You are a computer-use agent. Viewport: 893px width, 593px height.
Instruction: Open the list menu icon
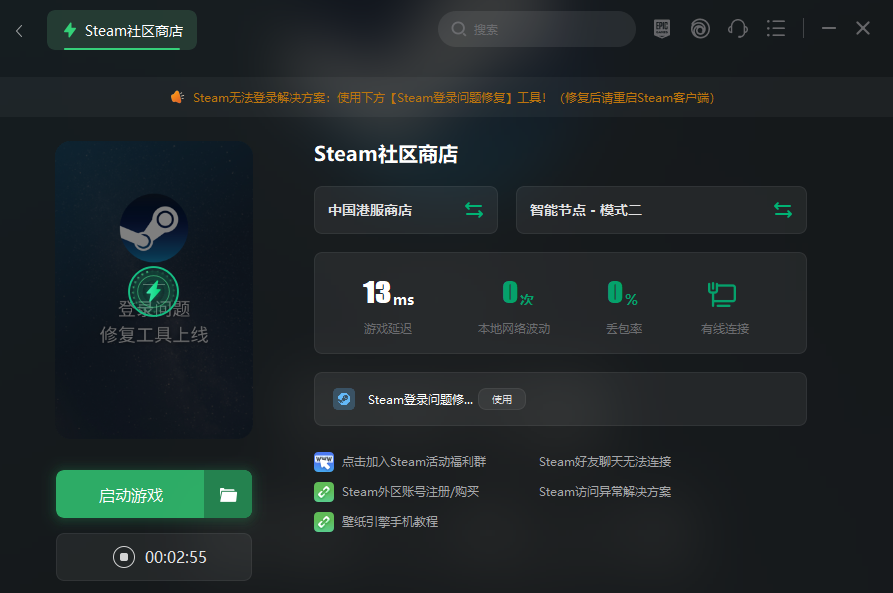click(775, 28)
